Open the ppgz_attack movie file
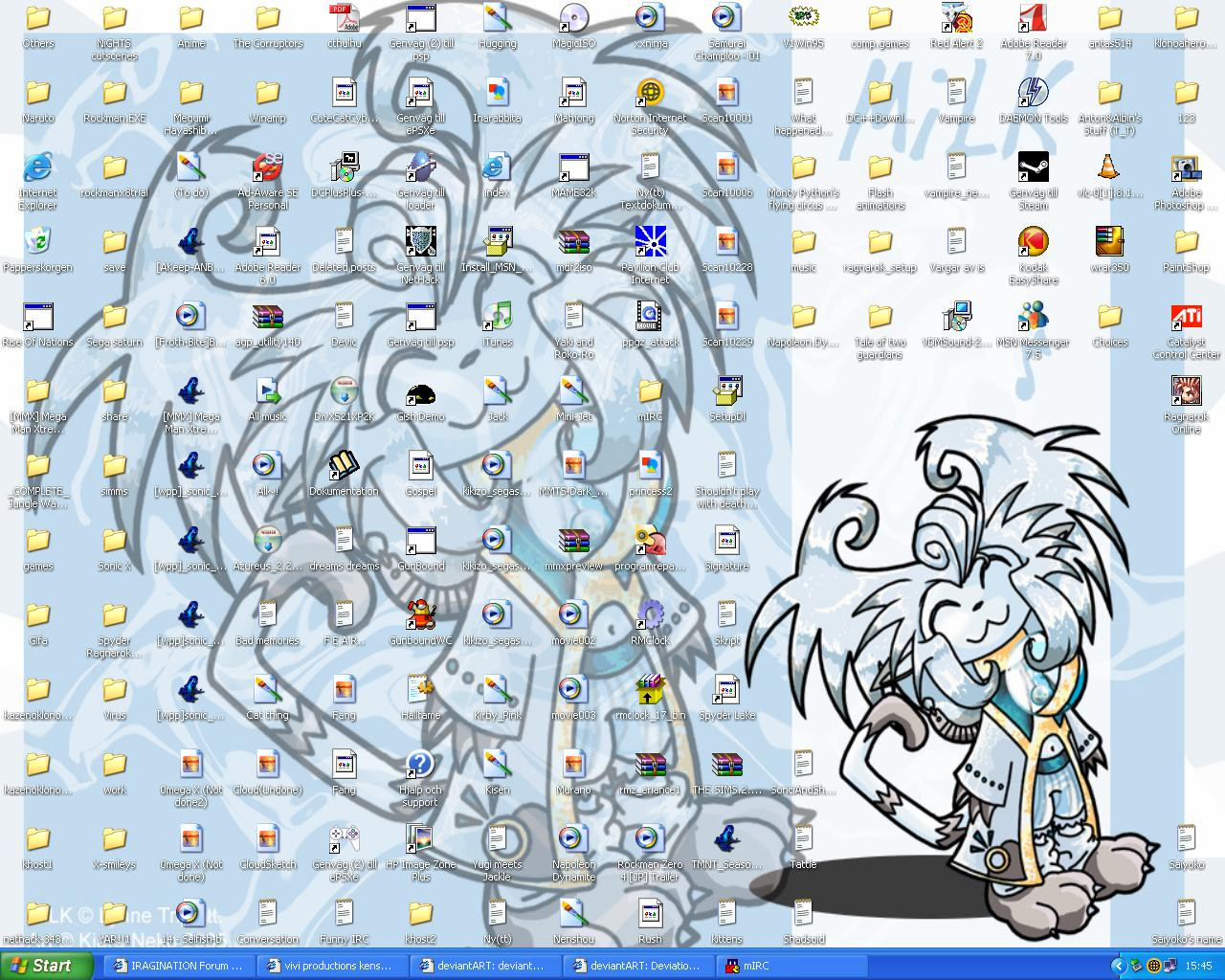The width and height of the screenshot is (1225, 980). pos(650,317)
